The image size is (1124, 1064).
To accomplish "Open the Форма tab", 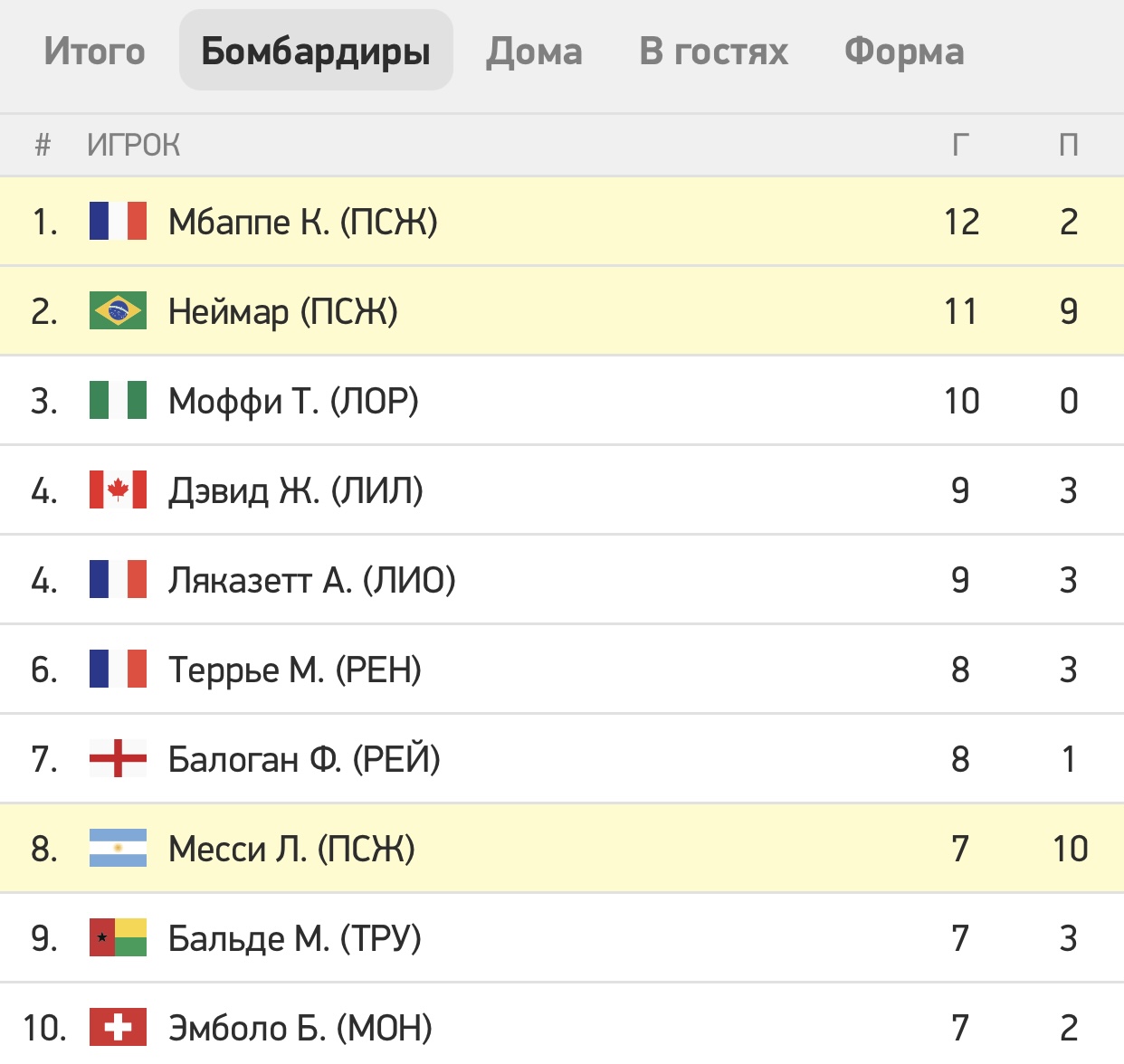I will (x=904, y=51).
